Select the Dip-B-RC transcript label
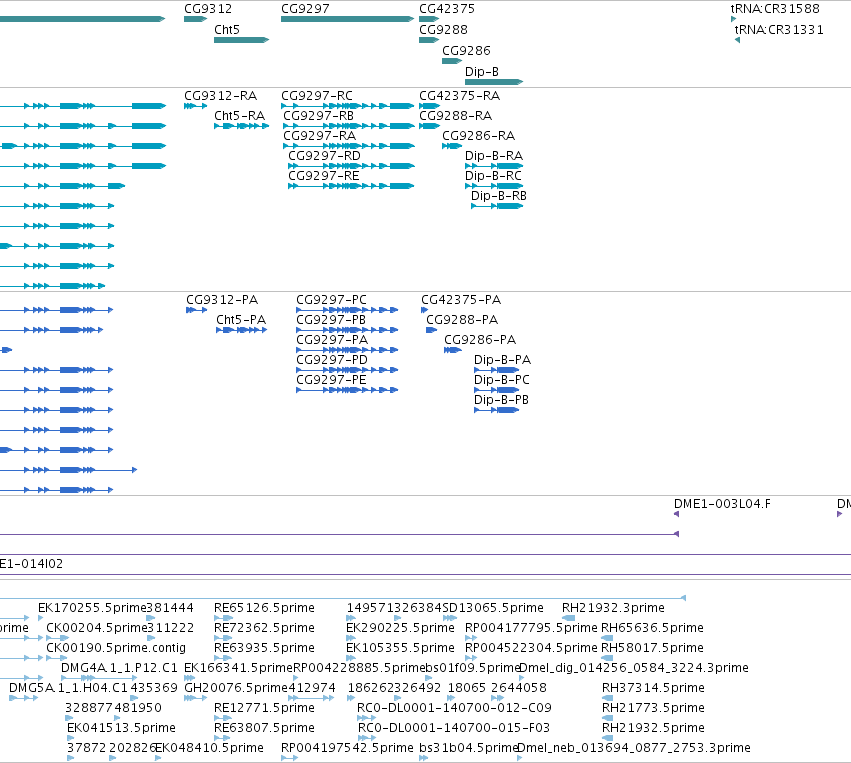Image resolution: width=851 pixels, height=763 pixels. tap(493, 176)
